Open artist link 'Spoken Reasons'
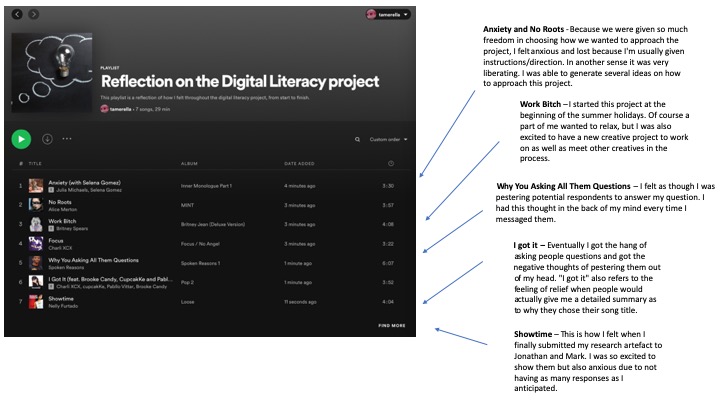Screen dimensions: 720x405 pos(67,267)
